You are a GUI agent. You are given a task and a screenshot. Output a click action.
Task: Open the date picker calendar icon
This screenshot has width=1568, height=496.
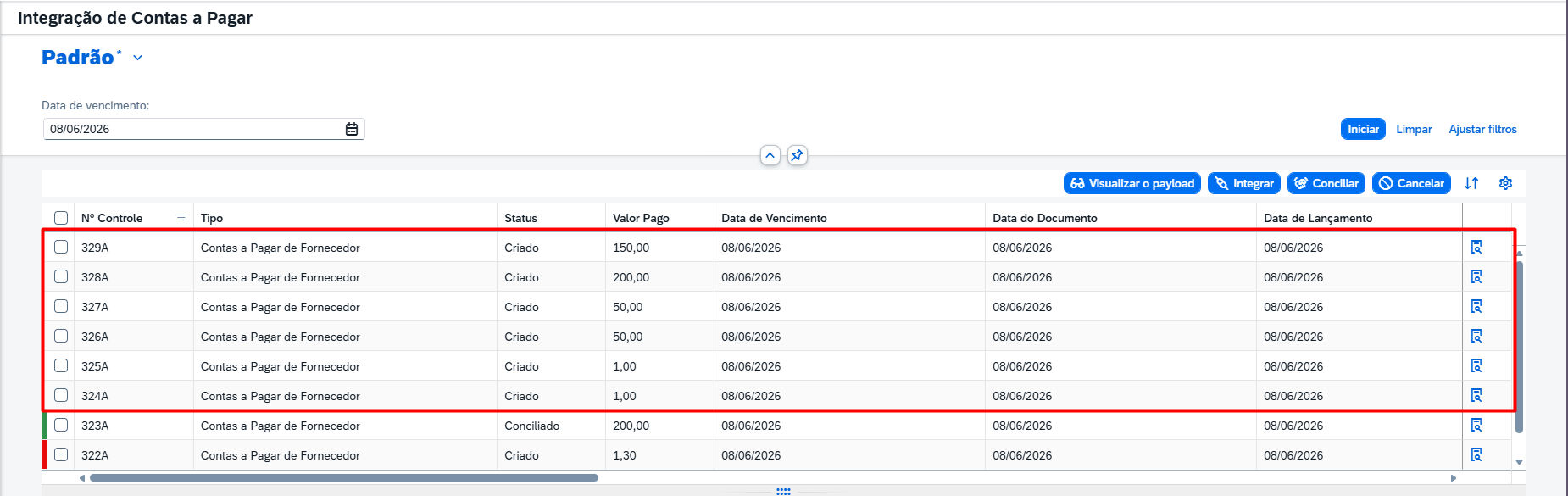pos(352,129)
